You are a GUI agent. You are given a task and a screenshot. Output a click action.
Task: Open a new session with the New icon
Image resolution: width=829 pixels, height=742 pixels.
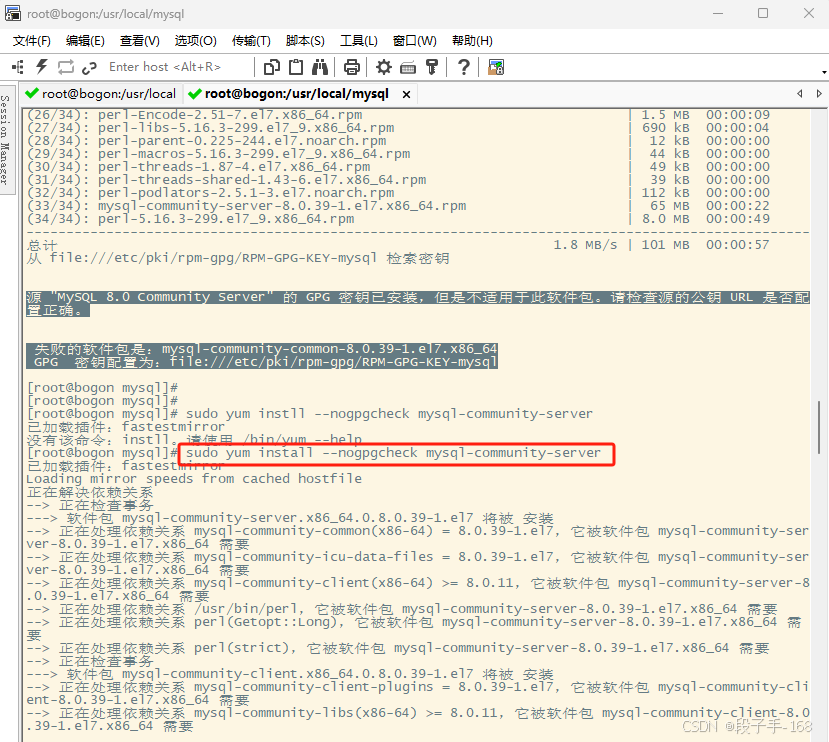[16, 66]
